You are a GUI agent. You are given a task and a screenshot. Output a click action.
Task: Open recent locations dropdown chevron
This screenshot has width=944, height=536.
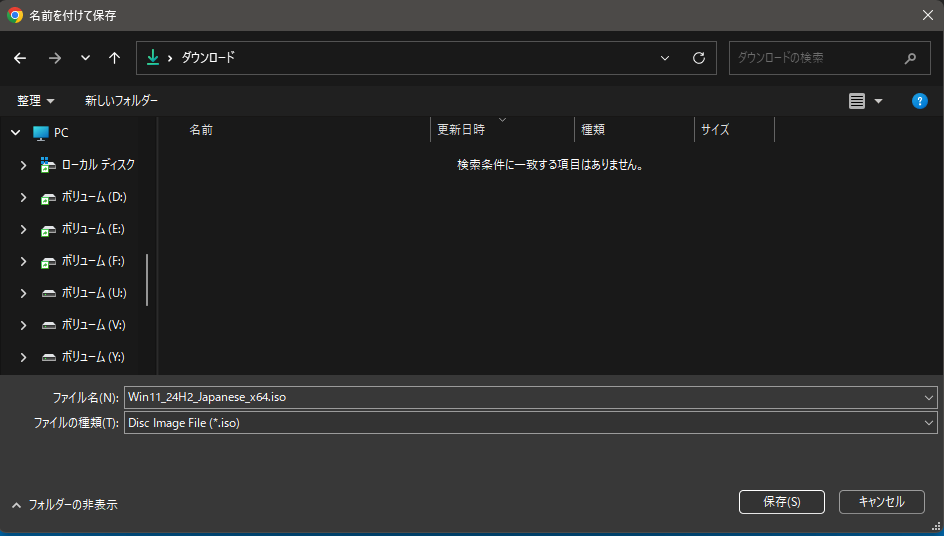click(85, 58)
